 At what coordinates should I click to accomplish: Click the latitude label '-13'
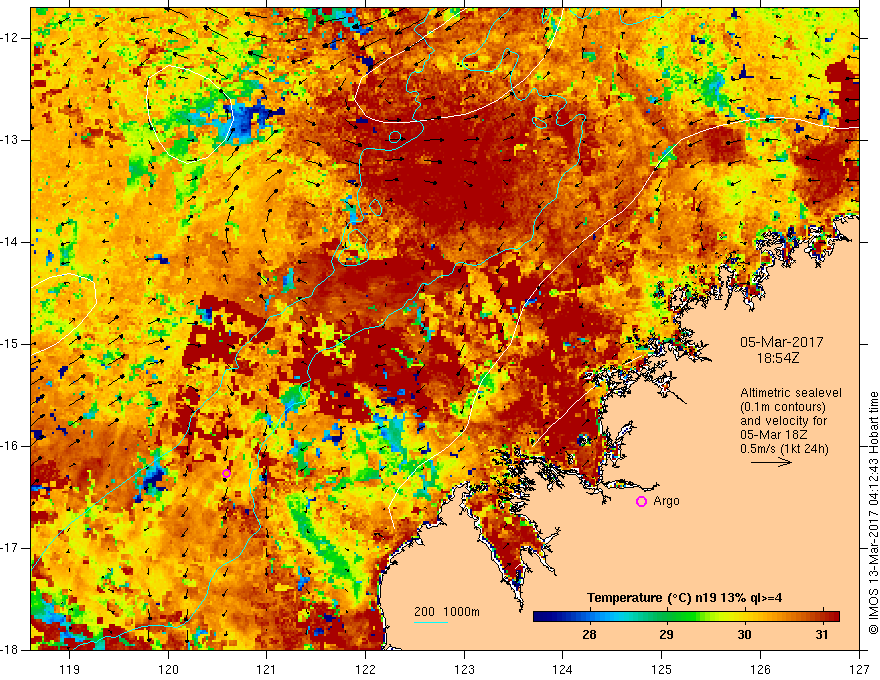[x=11, y=140]
